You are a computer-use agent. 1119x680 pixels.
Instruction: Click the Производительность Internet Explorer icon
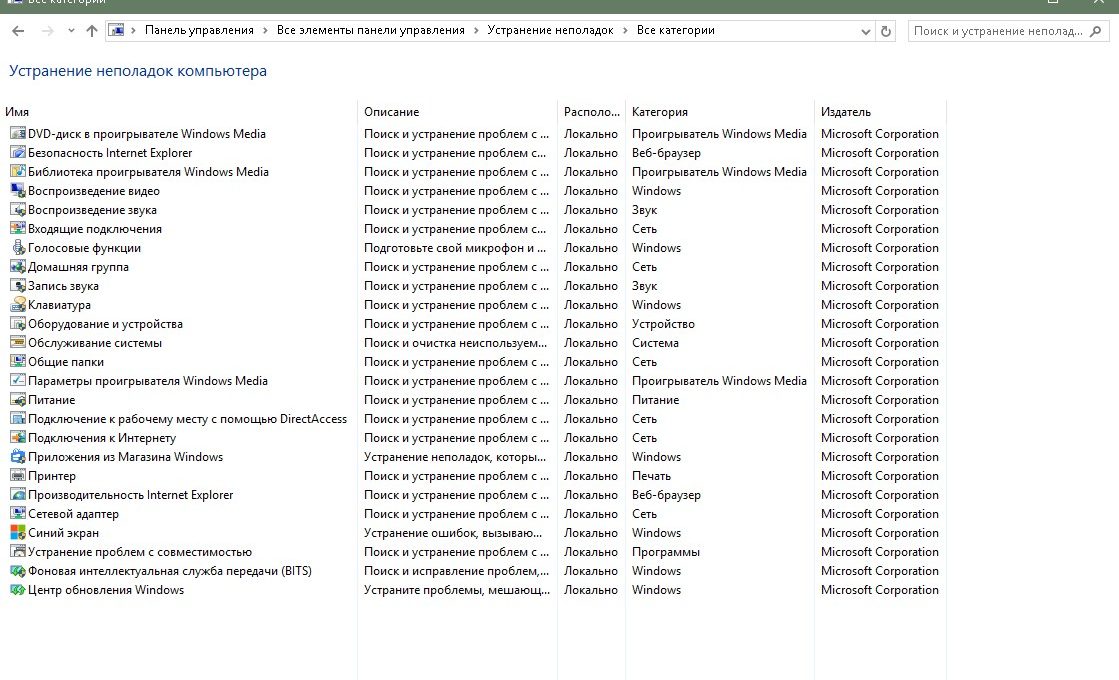18,494
